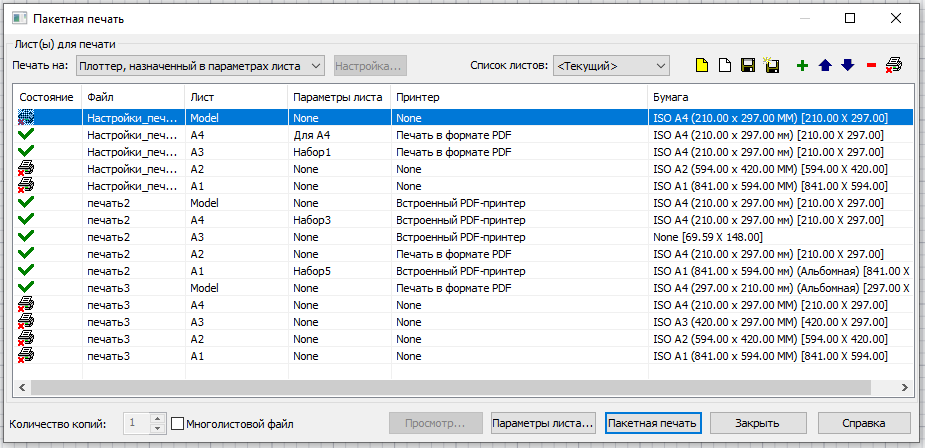Click the floppy disk with sparkle icon
Screen dimensions: 925x448
click(771, 66)
